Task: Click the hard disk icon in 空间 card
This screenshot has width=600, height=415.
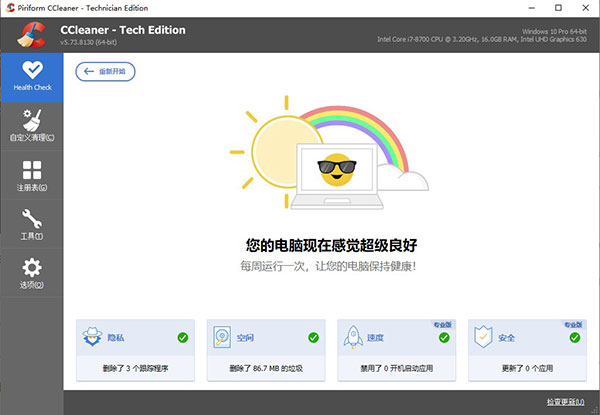Action: click(x=222, y=337)
